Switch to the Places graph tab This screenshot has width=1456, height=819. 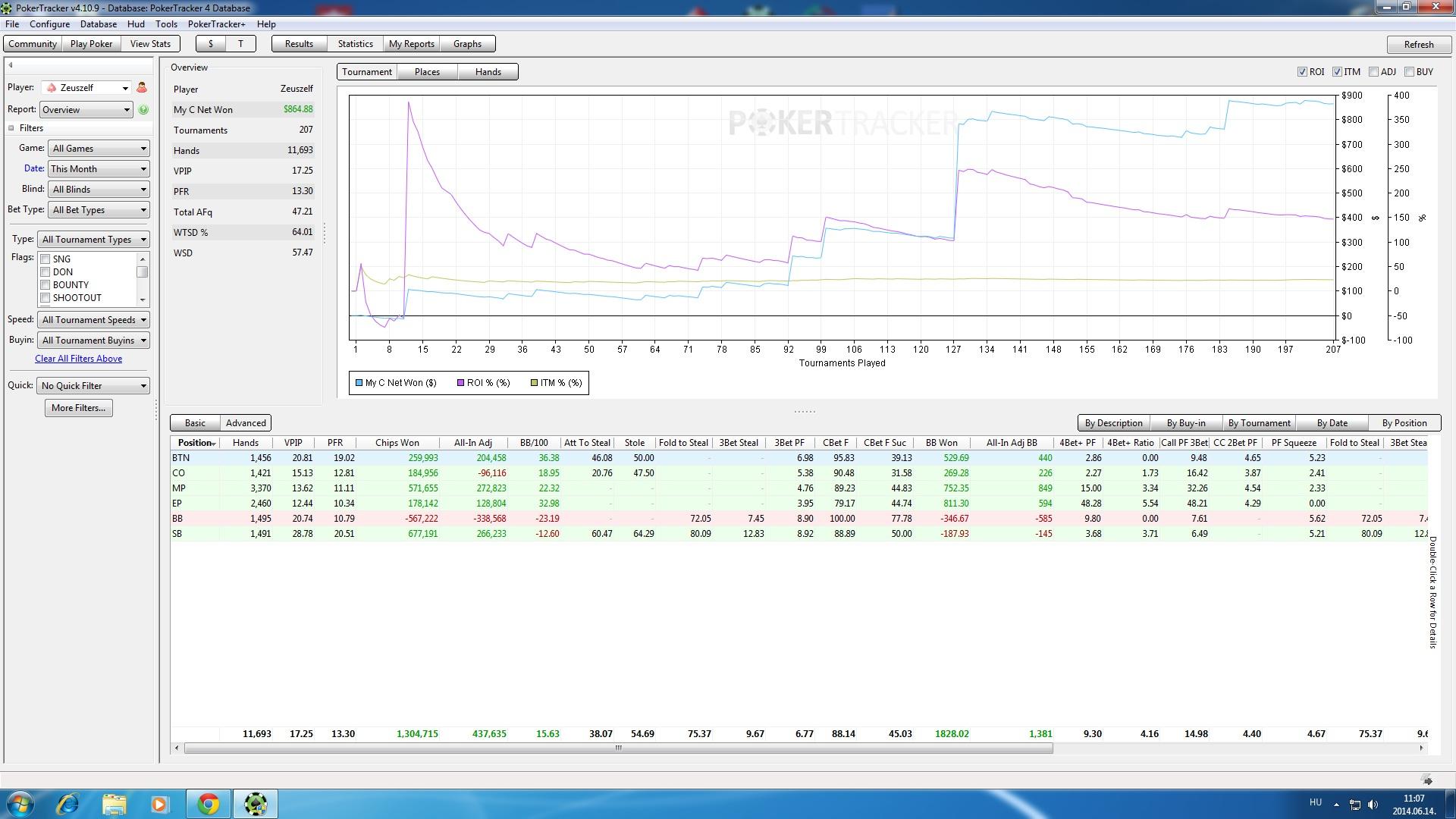(x=427, y=72)
